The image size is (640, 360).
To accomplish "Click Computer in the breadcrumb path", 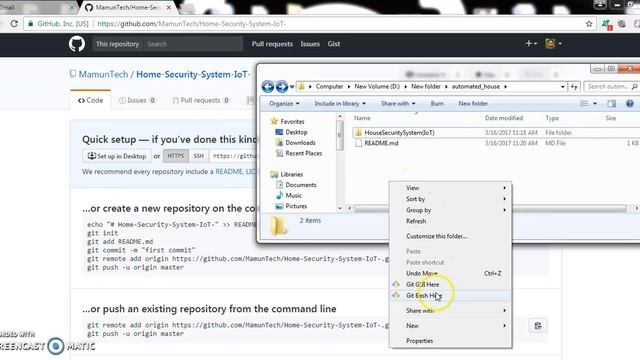I will click(329, 87).
